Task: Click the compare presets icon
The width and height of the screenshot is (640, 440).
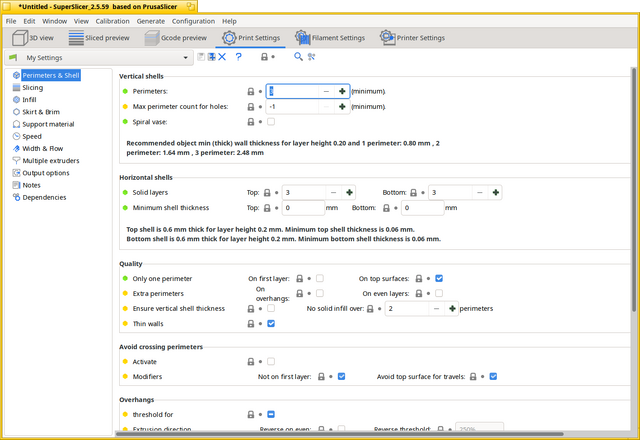Action: pos(311,57)
